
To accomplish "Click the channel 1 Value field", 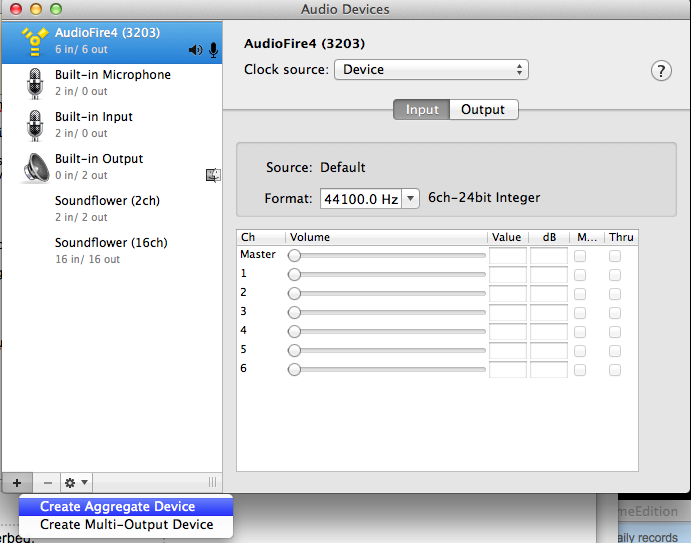I will (x=508, y=275).
